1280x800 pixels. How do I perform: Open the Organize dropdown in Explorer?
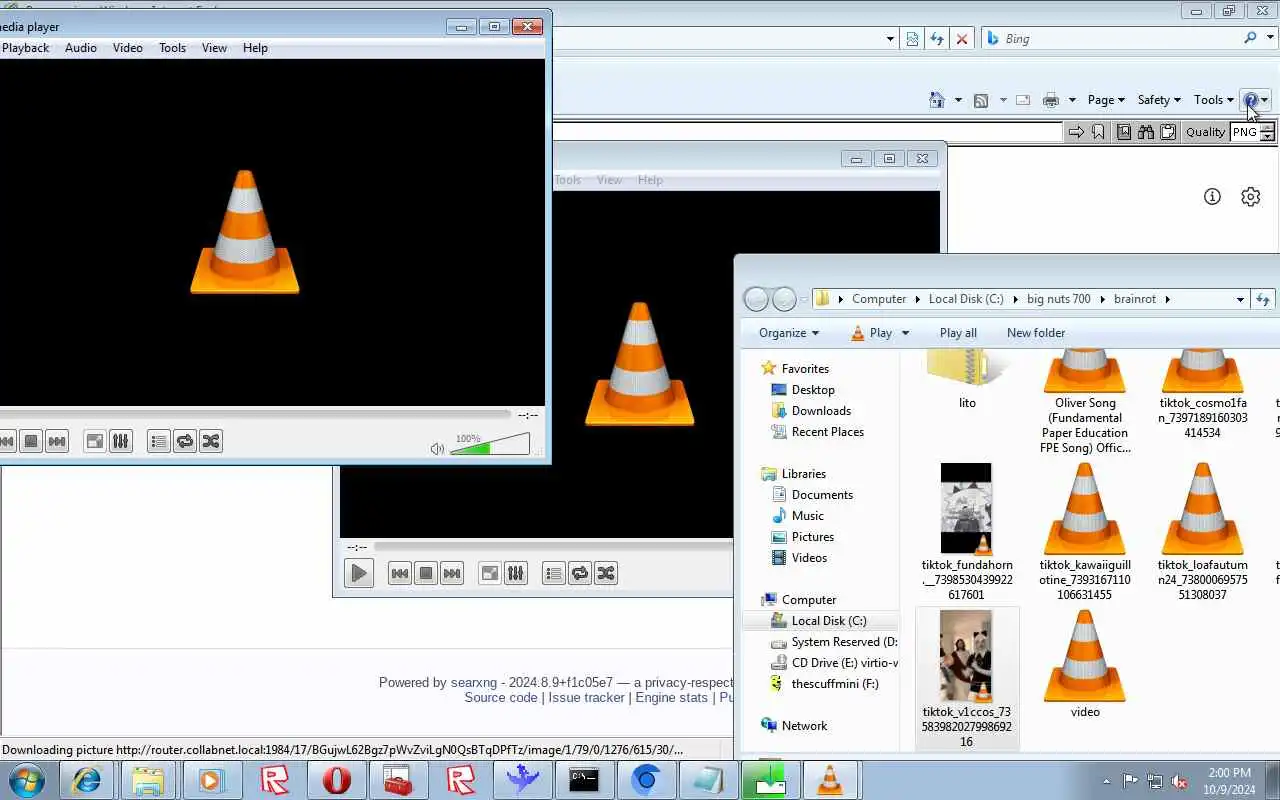789,333
